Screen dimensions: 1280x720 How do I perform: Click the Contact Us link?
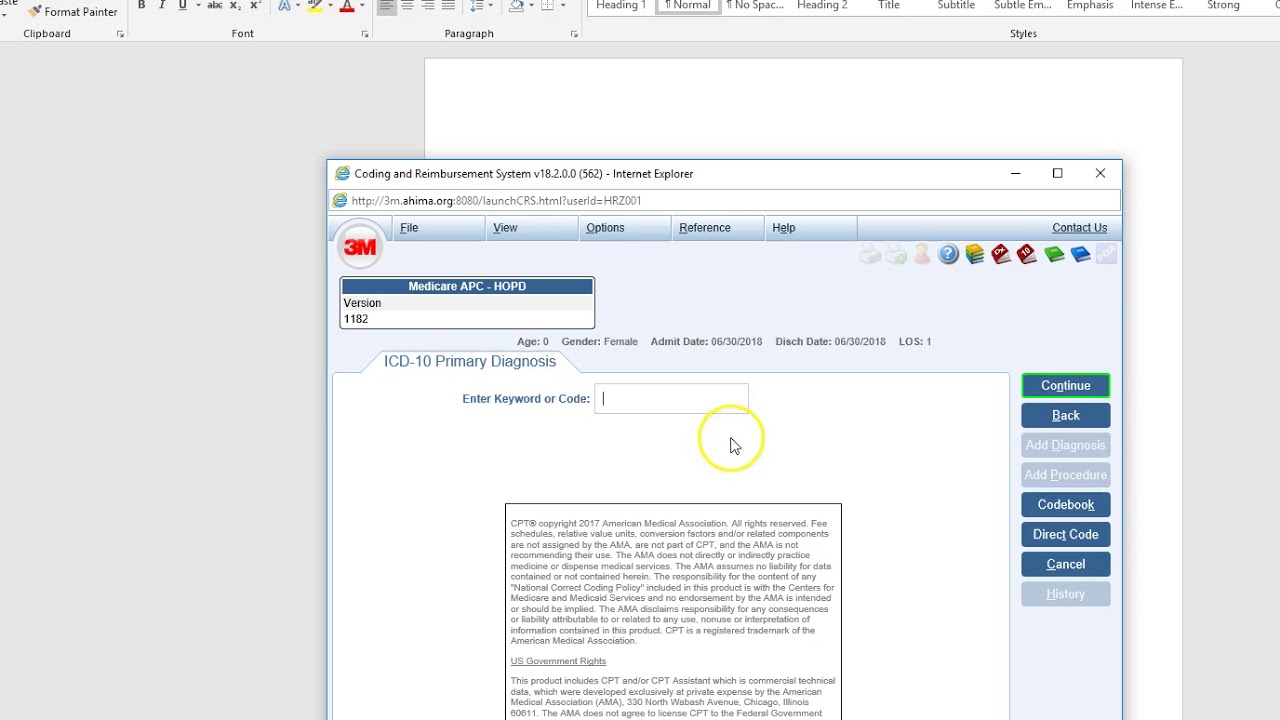coord(1079,228)
